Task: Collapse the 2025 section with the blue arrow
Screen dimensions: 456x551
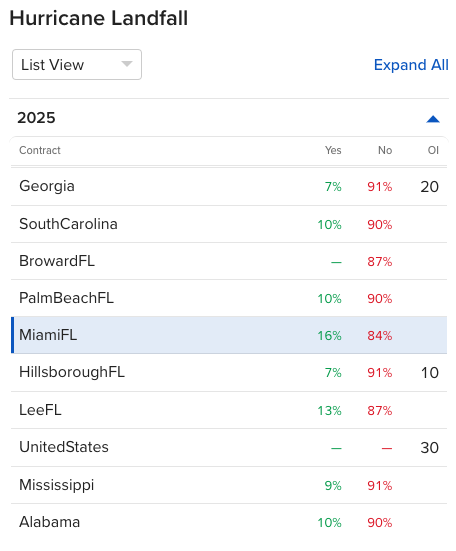Action: (x=433, y=119)
